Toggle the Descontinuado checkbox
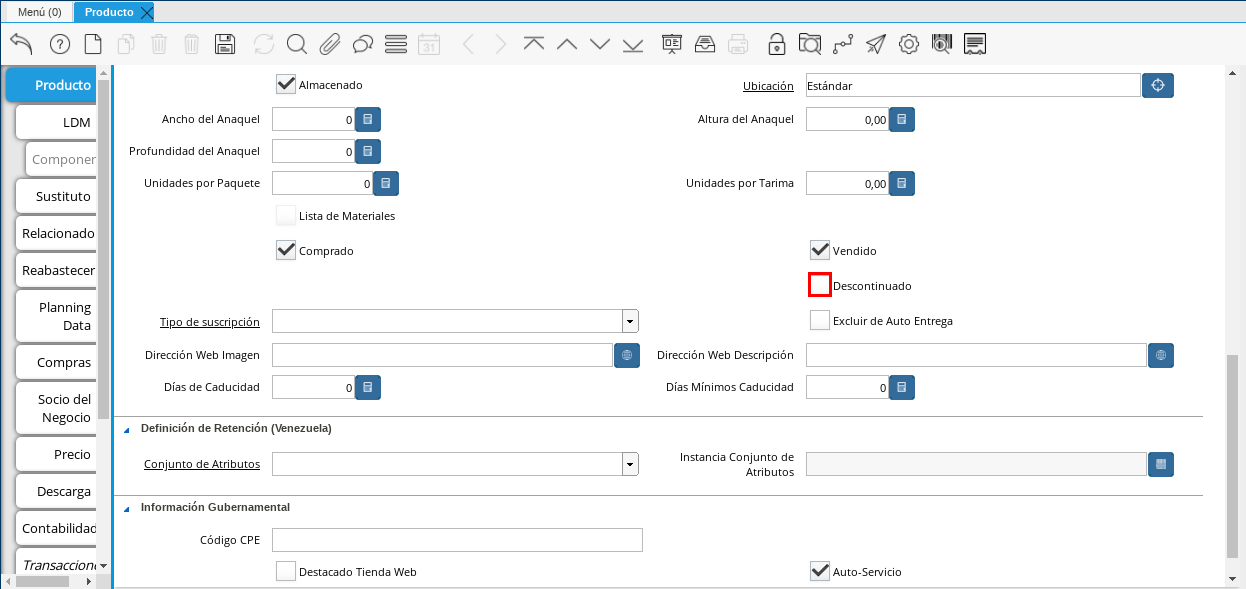The height and width of the screenshot is (589, 1246). click(x=820, y=285)
